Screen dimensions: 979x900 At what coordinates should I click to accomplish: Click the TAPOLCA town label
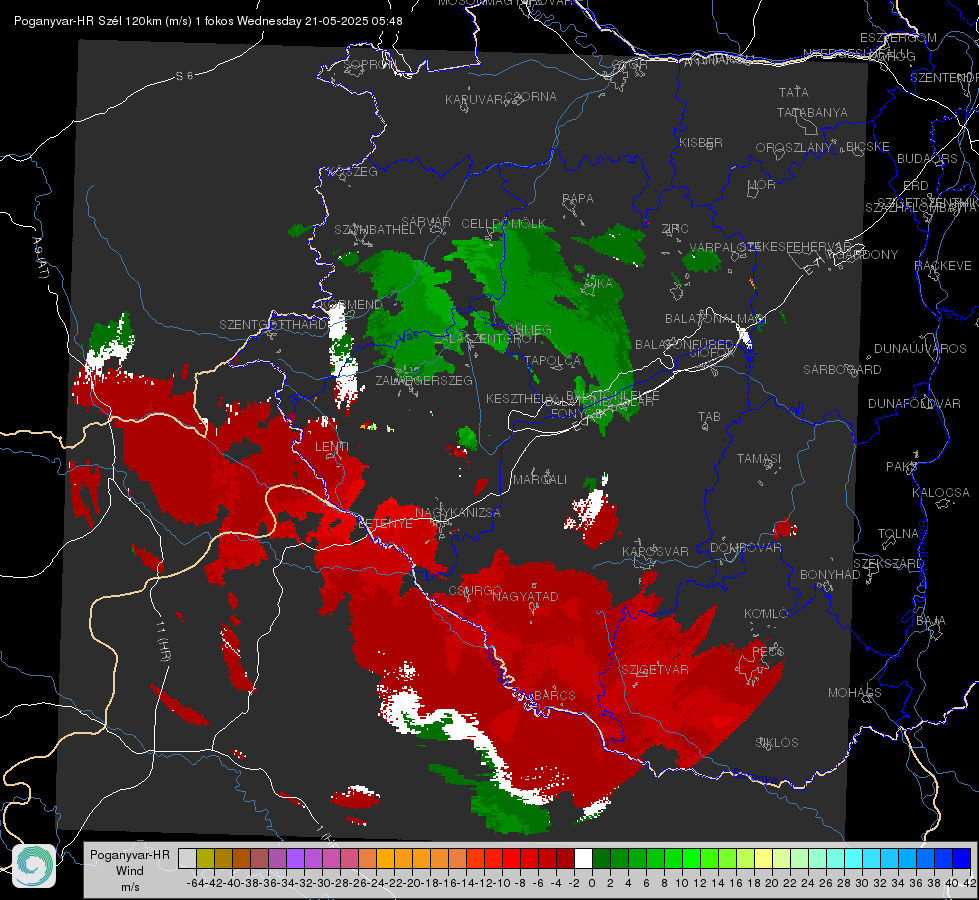tap(552, 360)
